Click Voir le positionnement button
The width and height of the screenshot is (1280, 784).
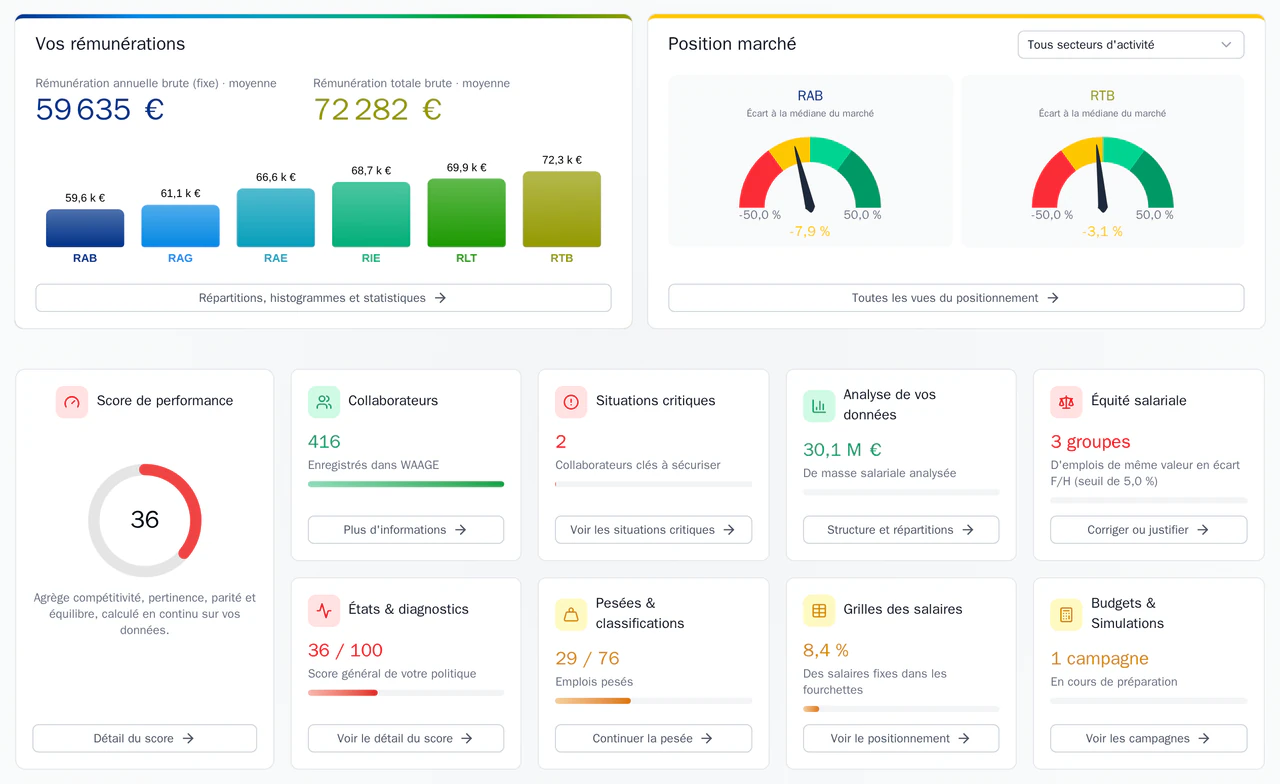coord(901,738)
